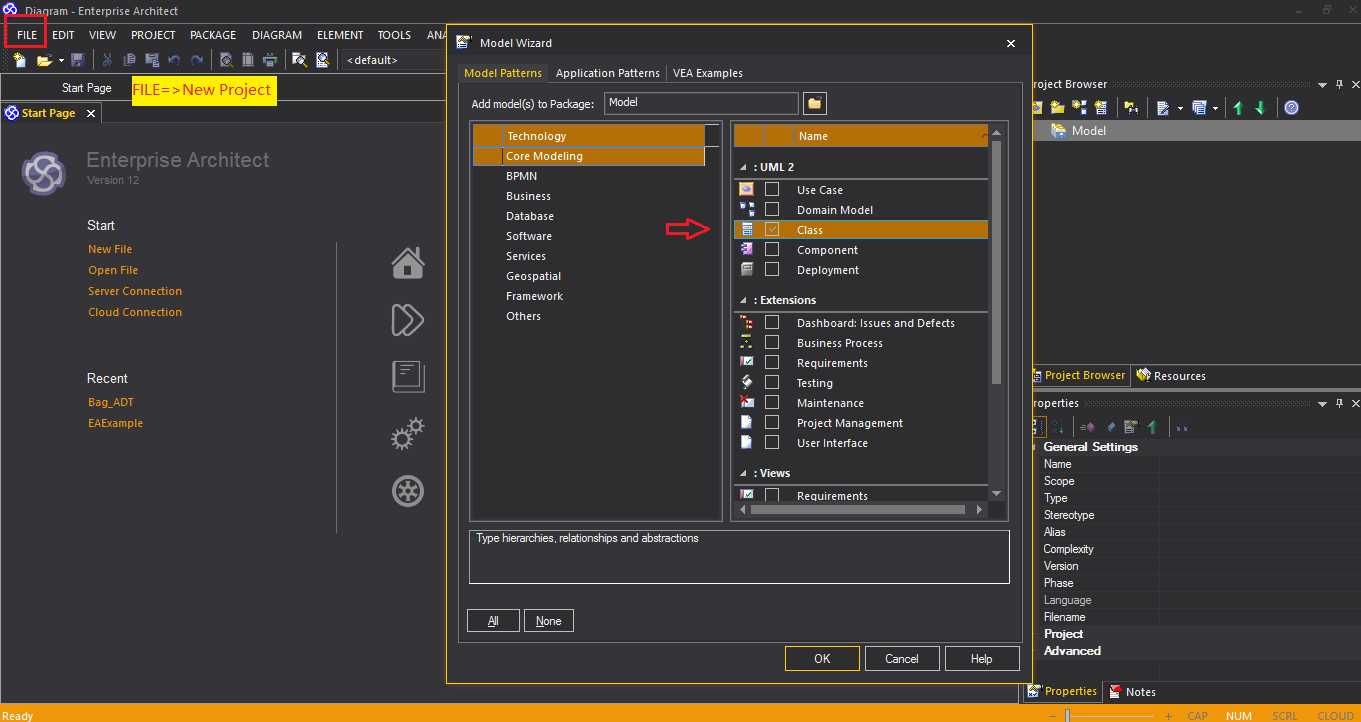Screen dimensions: 1361x722
Task: Click the Print Preview toolbar icon
Action: (x=227, y=60)
